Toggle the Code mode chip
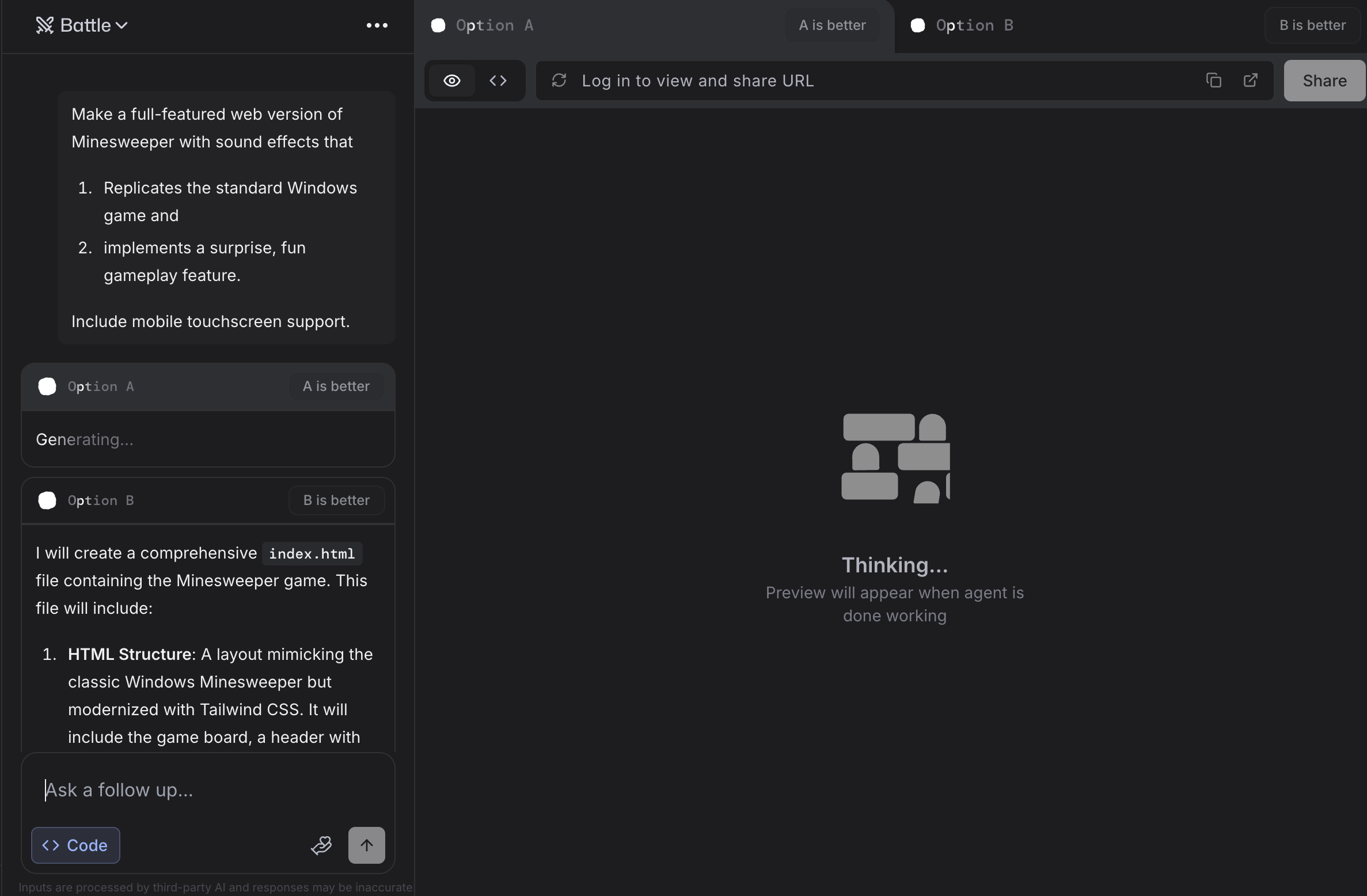The image size is (1367, 896). (x=75, y=845)
